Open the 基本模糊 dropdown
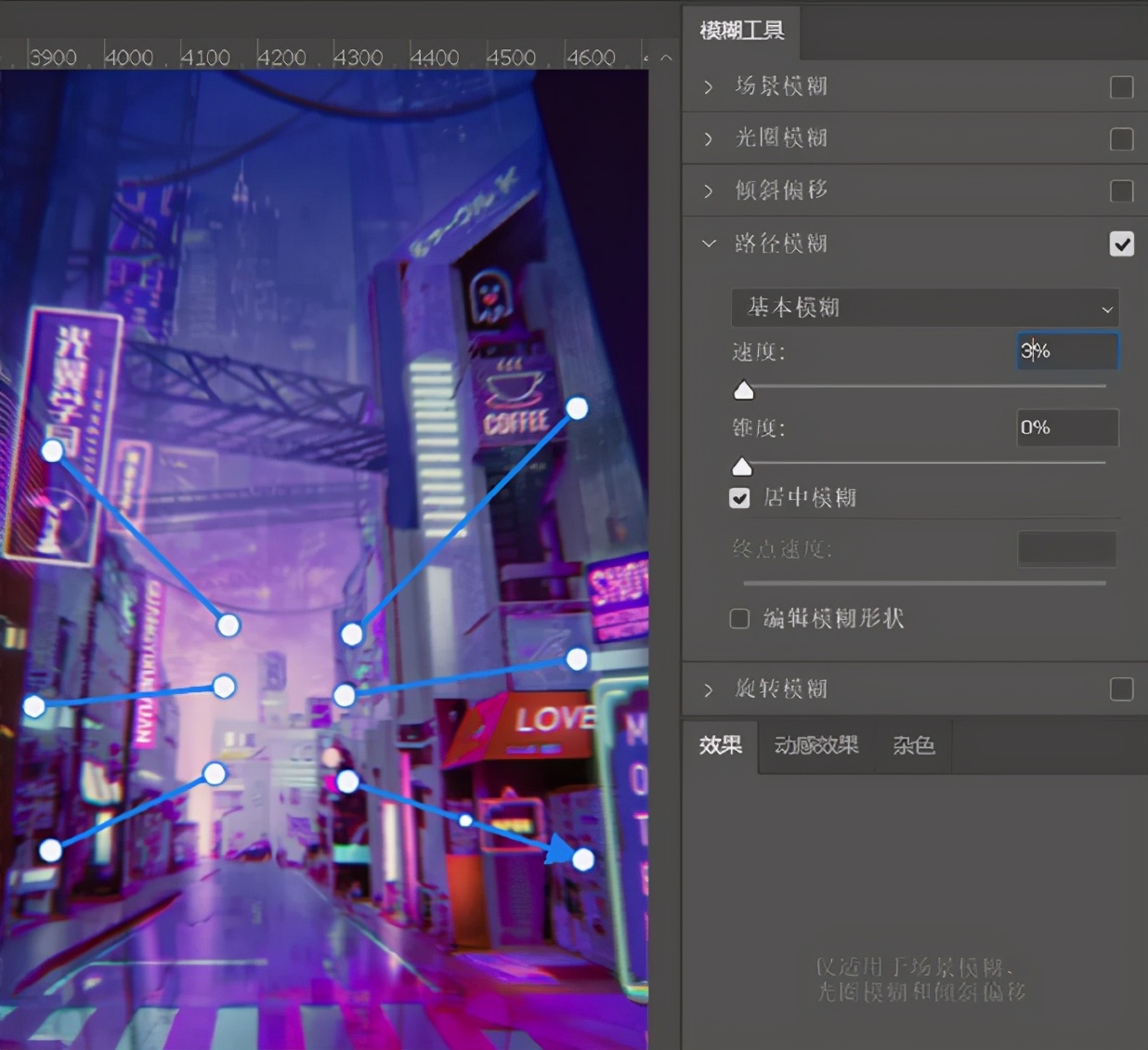 tap(925, 308)
